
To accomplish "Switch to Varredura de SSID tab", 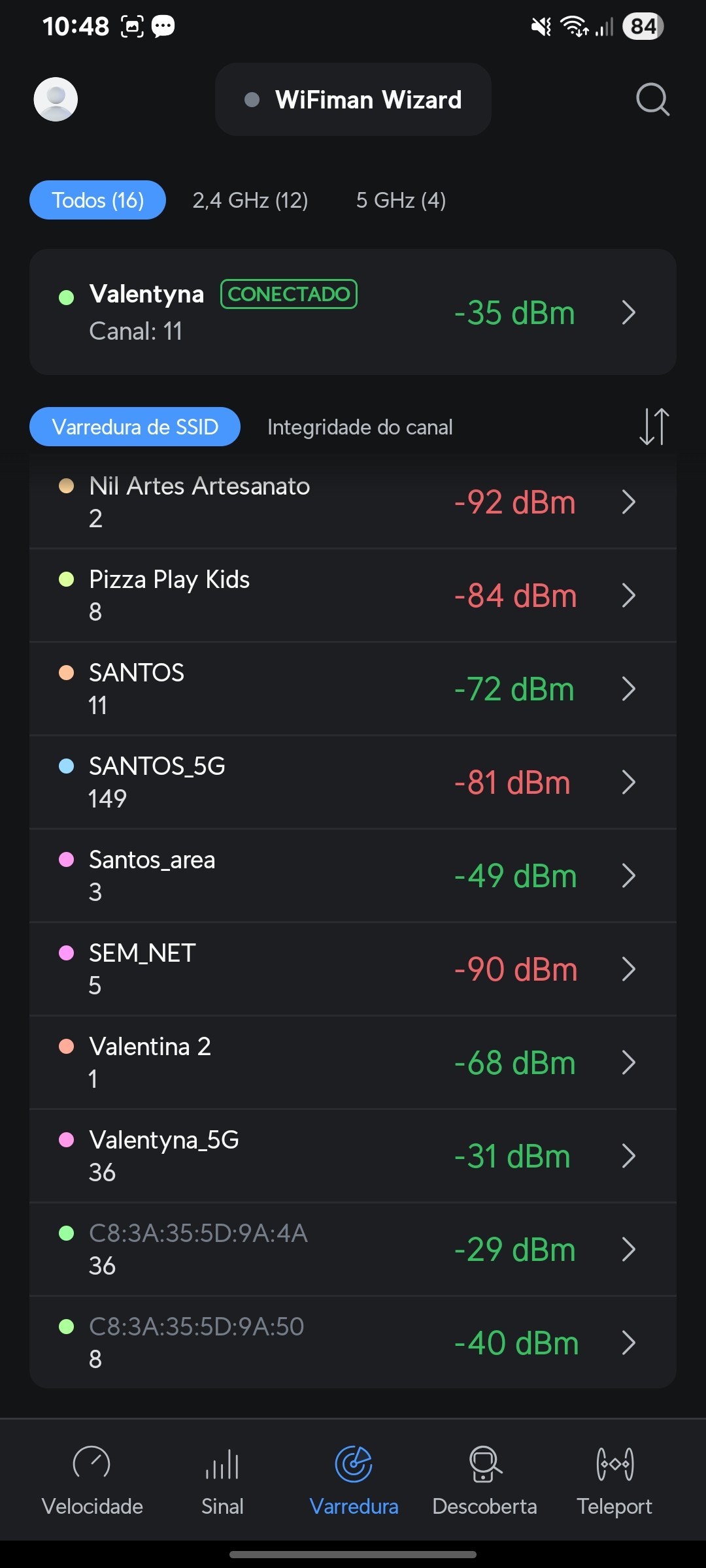I will point(135,427).
